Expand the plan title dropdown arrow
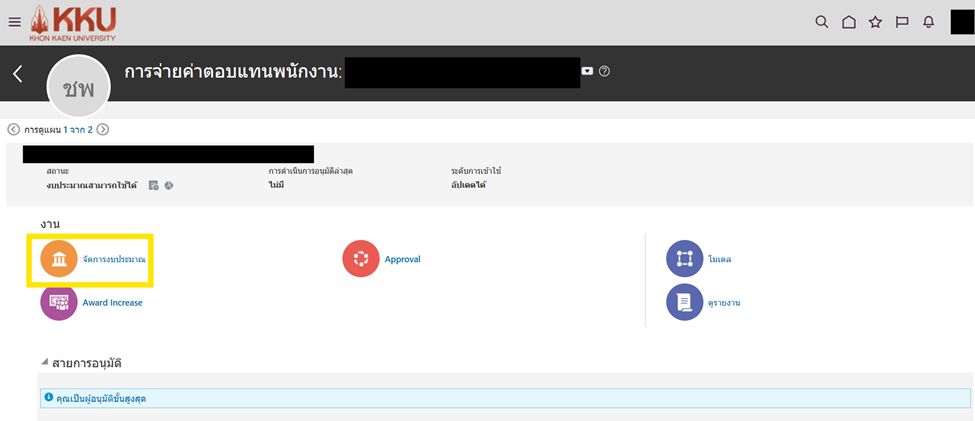Viewport: 975px width, 421px height. [588, 71]
